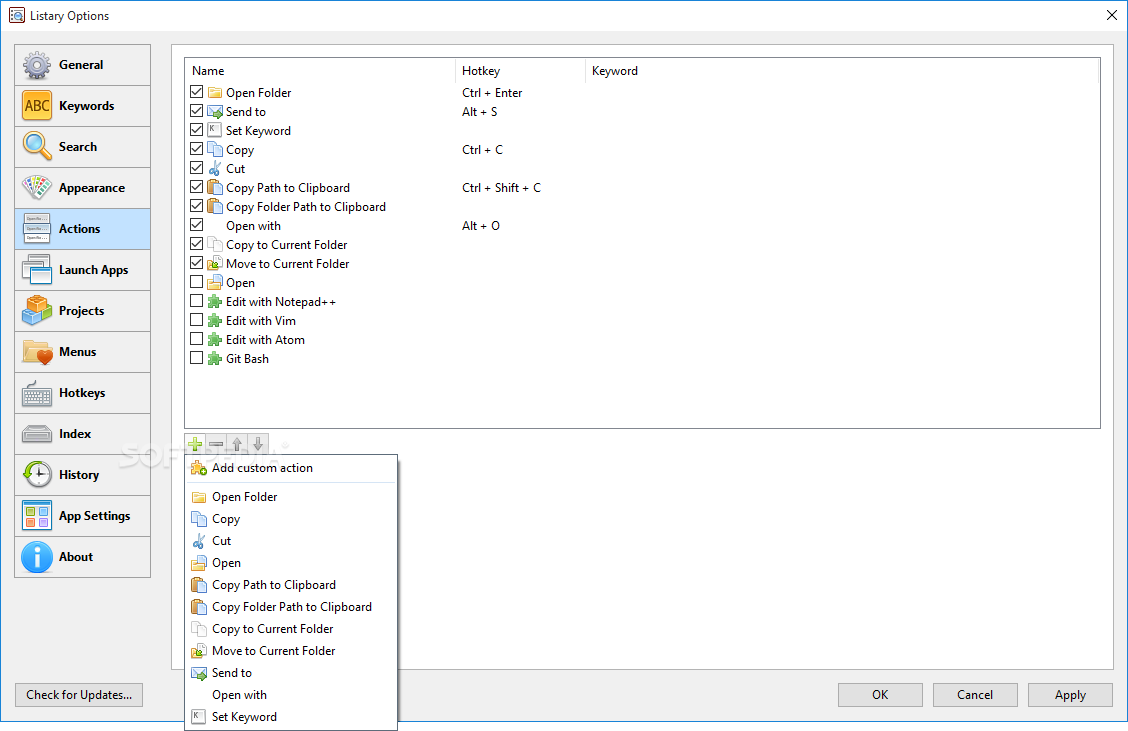Disable the Cut action checkbox
This screenshot has height=731, width=1128.
(196, 168)
